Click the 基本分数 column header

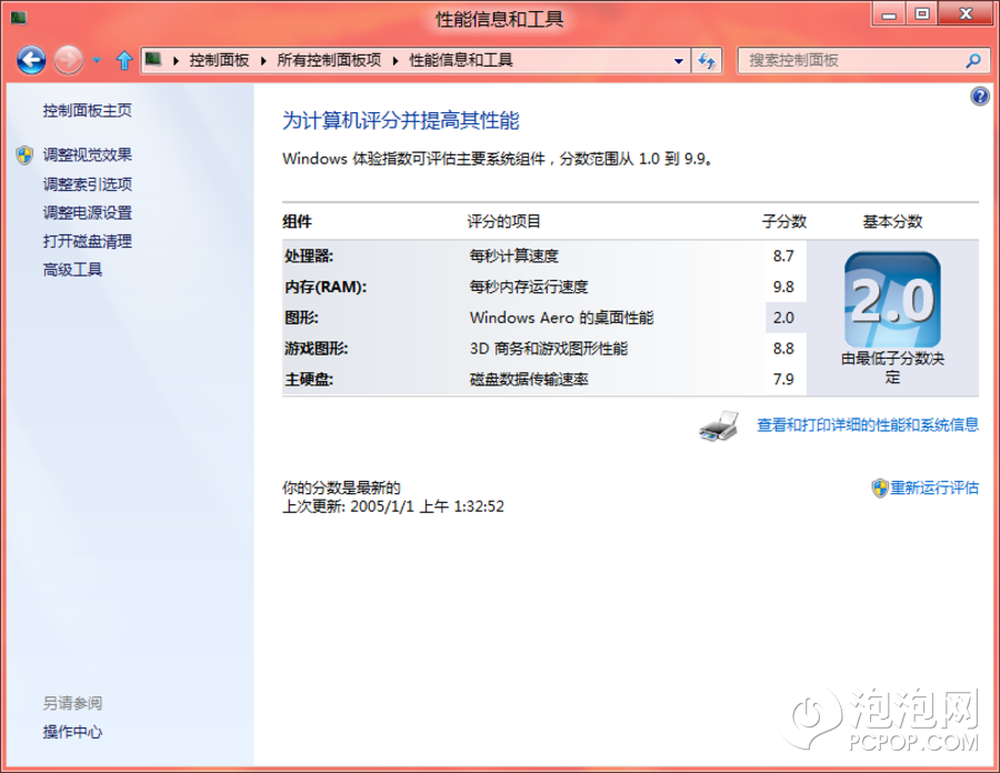(x=892, y=221)
